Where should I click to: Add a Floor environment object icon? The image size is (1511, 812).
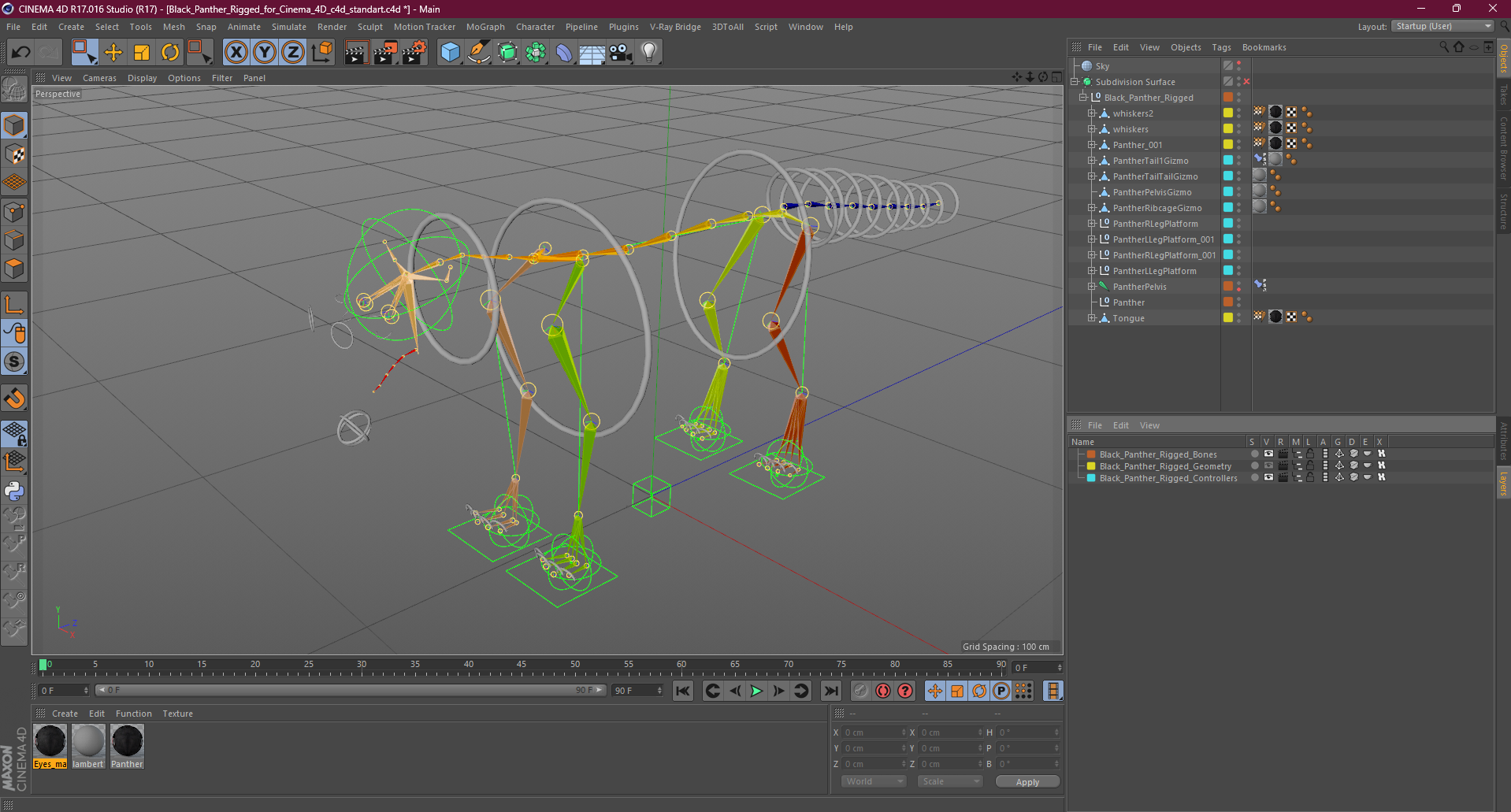pos(592,53)
